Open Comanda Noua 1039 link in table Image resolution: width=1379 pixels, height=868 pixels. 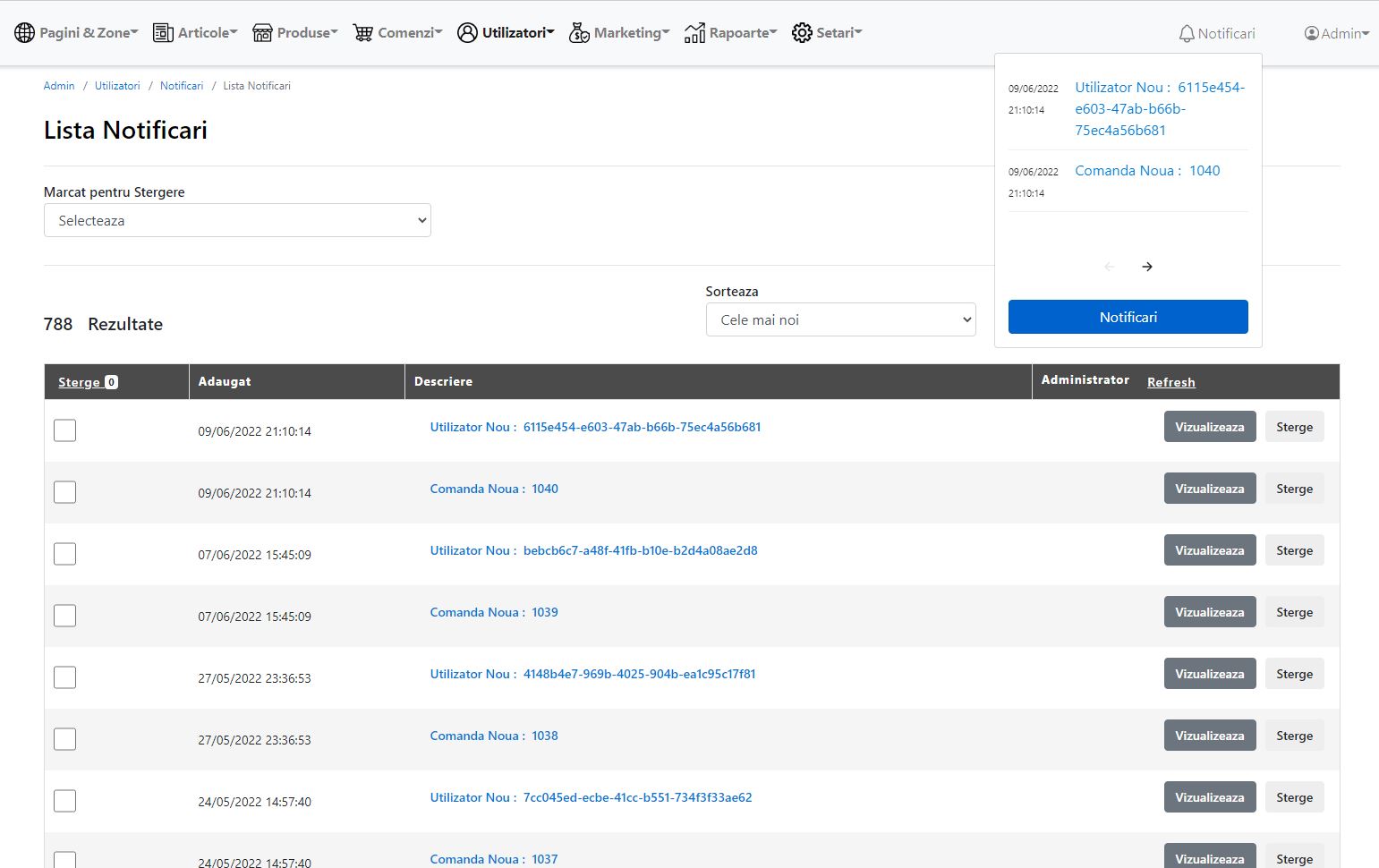coord(494,612)
